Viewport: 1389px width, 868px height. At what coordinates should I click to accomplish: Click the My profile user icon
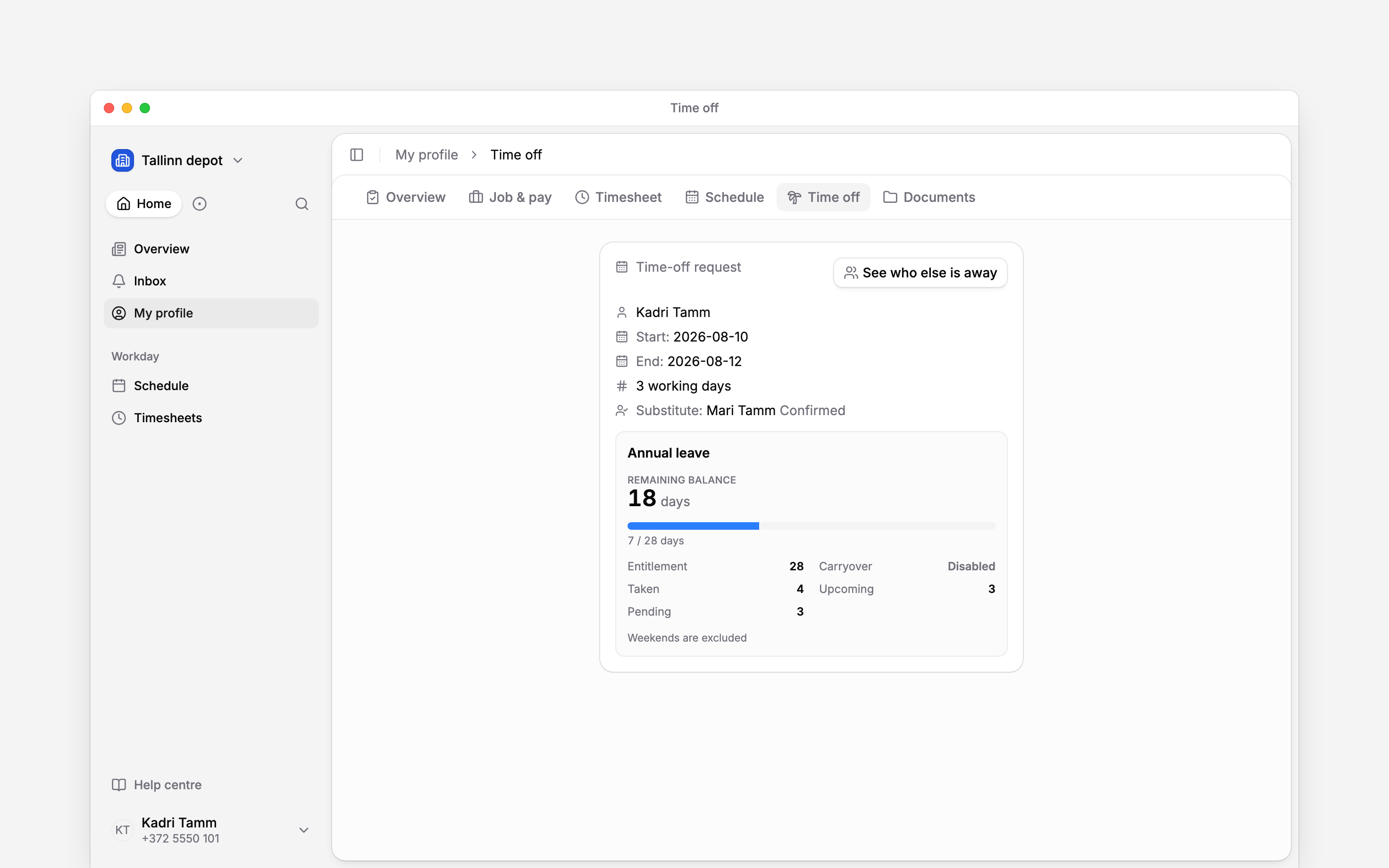(x=119, y=313)
